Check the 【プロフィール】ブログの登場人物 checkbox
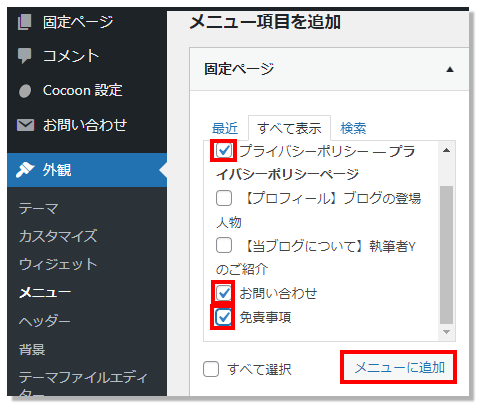Screen dimensions: 477x404 (x=224, y=199)
